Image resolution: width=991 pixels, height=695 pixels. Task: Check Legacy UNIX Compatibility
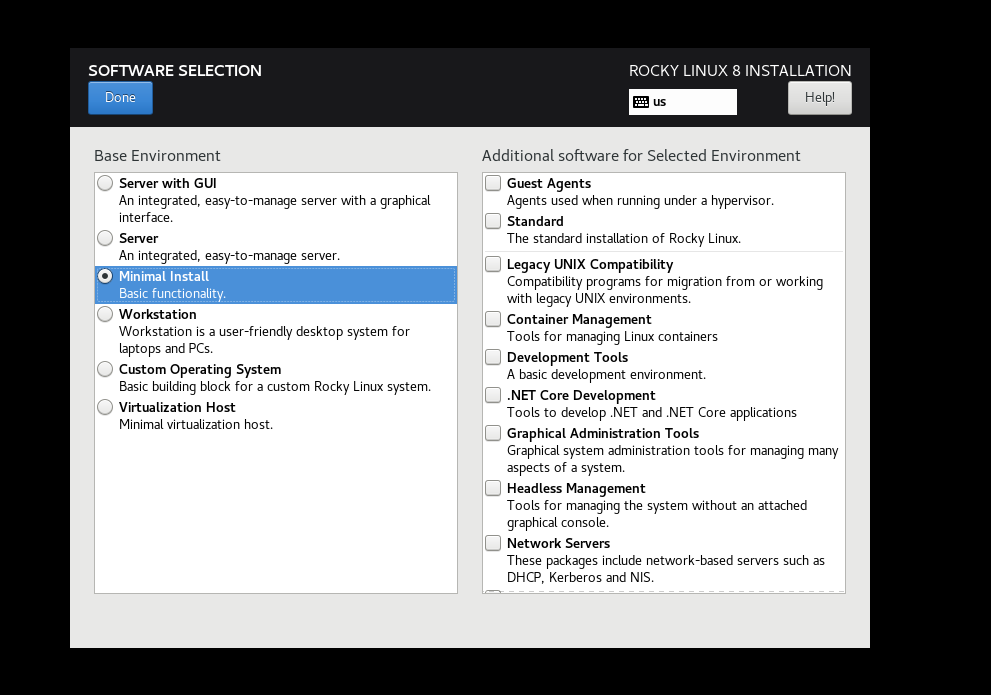(493, 264)
